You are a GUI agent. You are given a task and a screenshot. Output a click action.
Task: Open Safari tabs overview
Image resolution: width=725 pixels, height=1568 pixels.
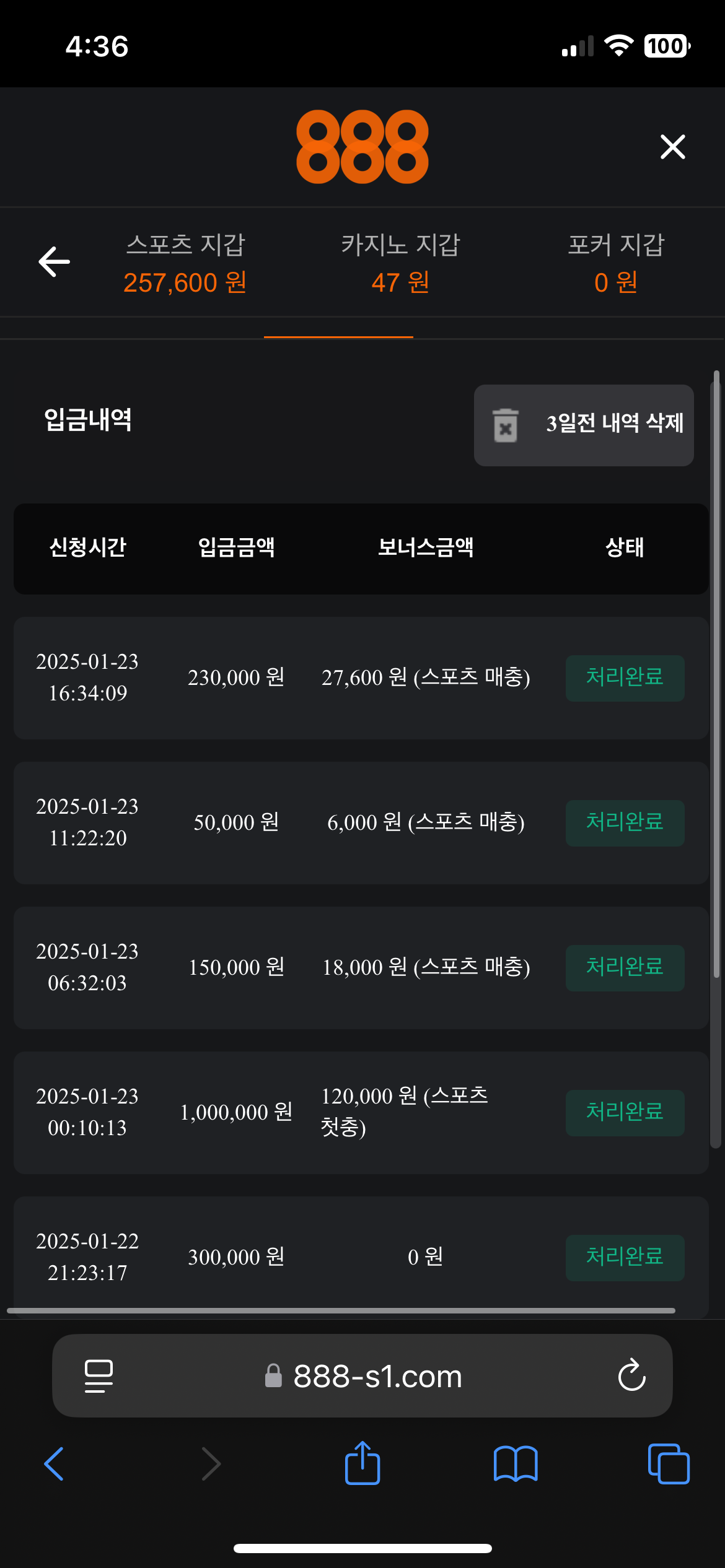point(669,1464)
